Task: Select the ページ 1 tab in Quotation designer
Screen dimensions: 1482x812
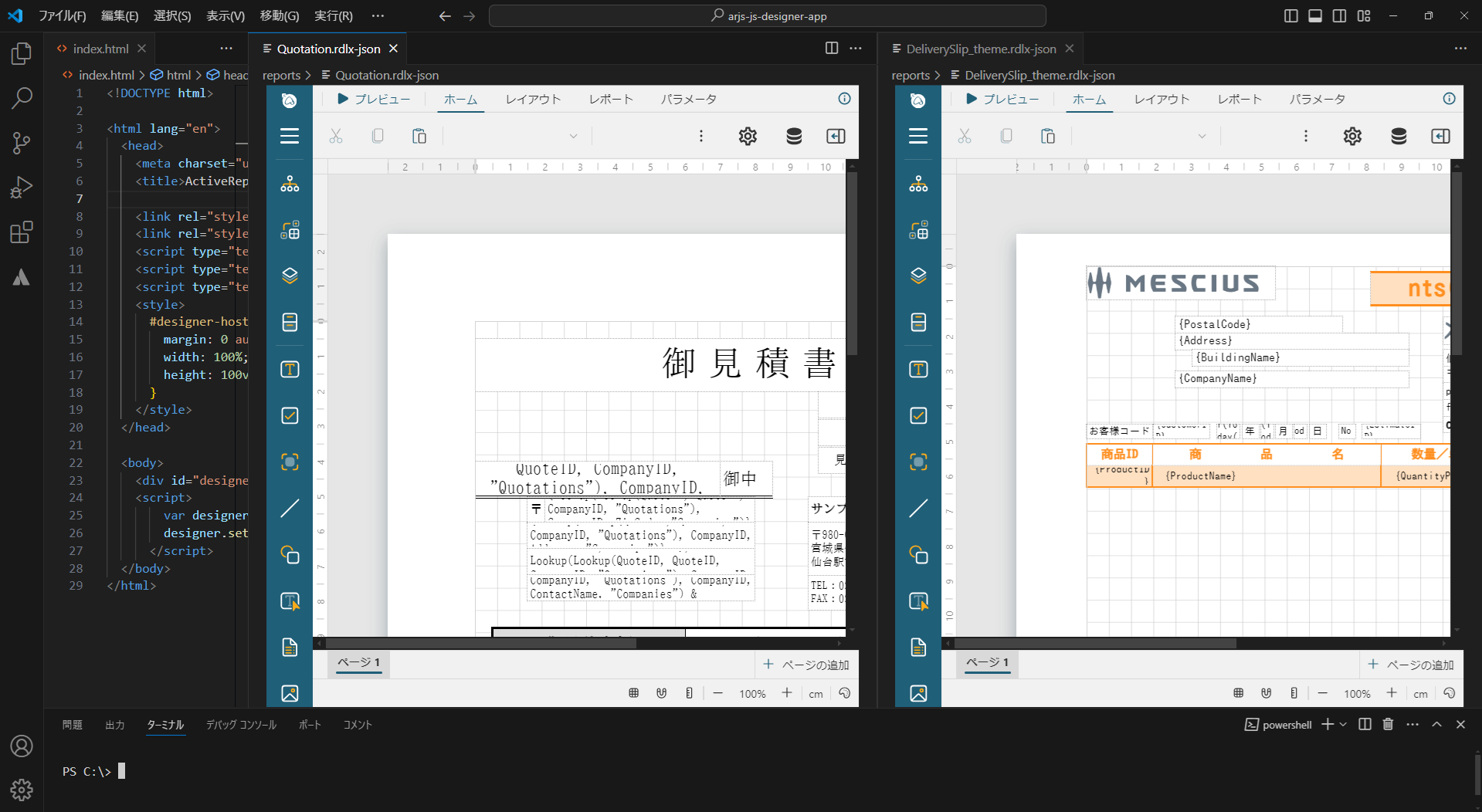Action: coord(359,663)
